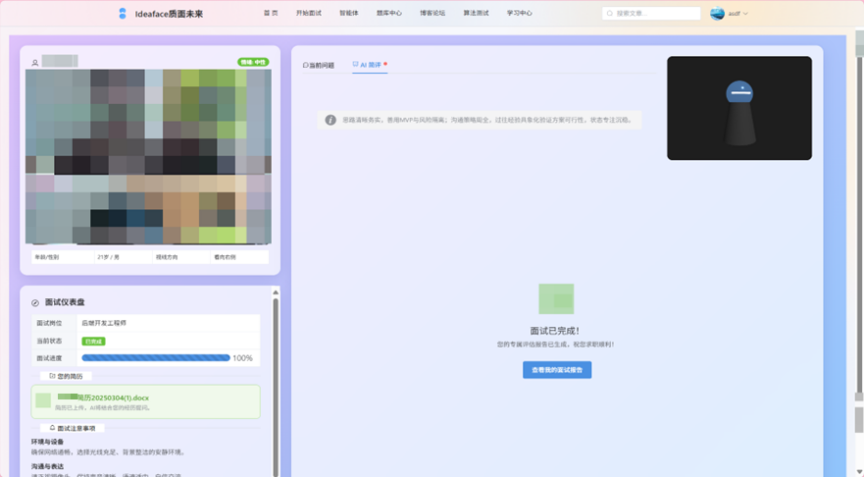Screen dimensions: 864x477
Task: Click the interview dashboard gauge icon
Action: [35, 302]
